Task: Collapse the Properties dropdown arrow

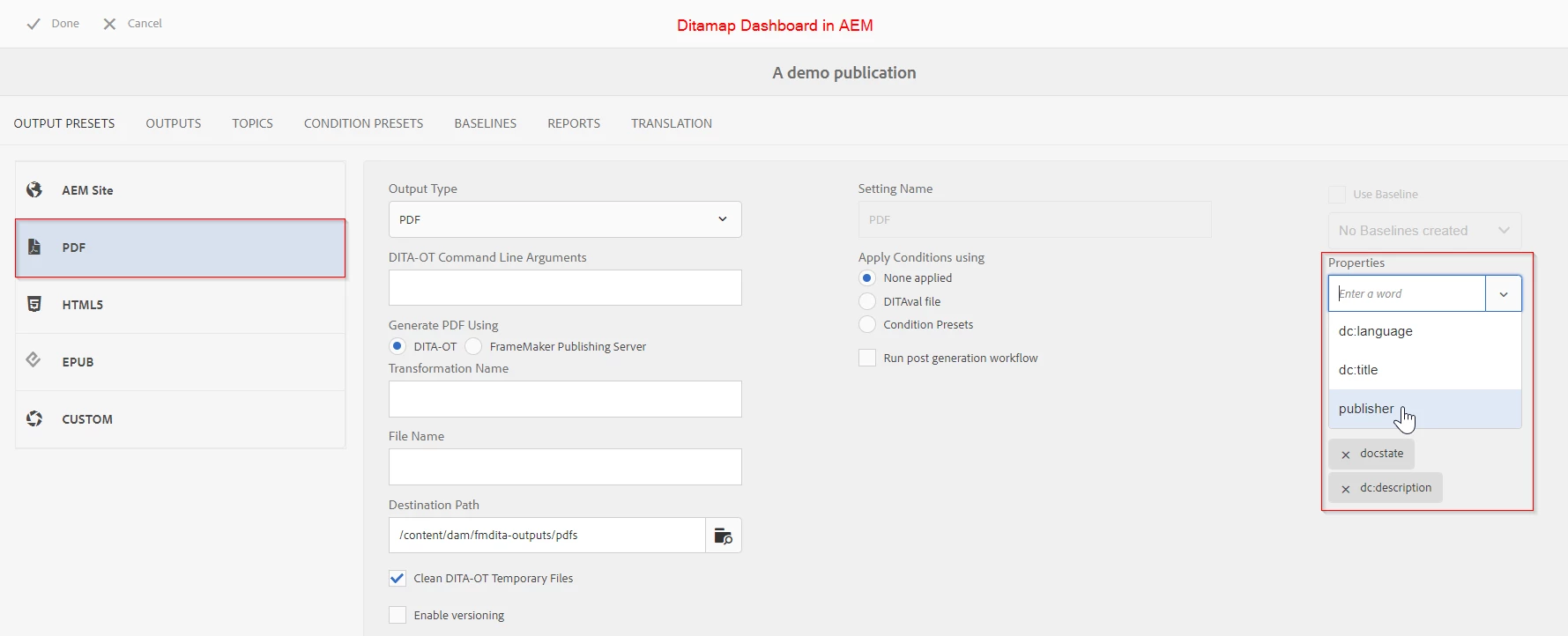Action: click(x=1504, y=294)
